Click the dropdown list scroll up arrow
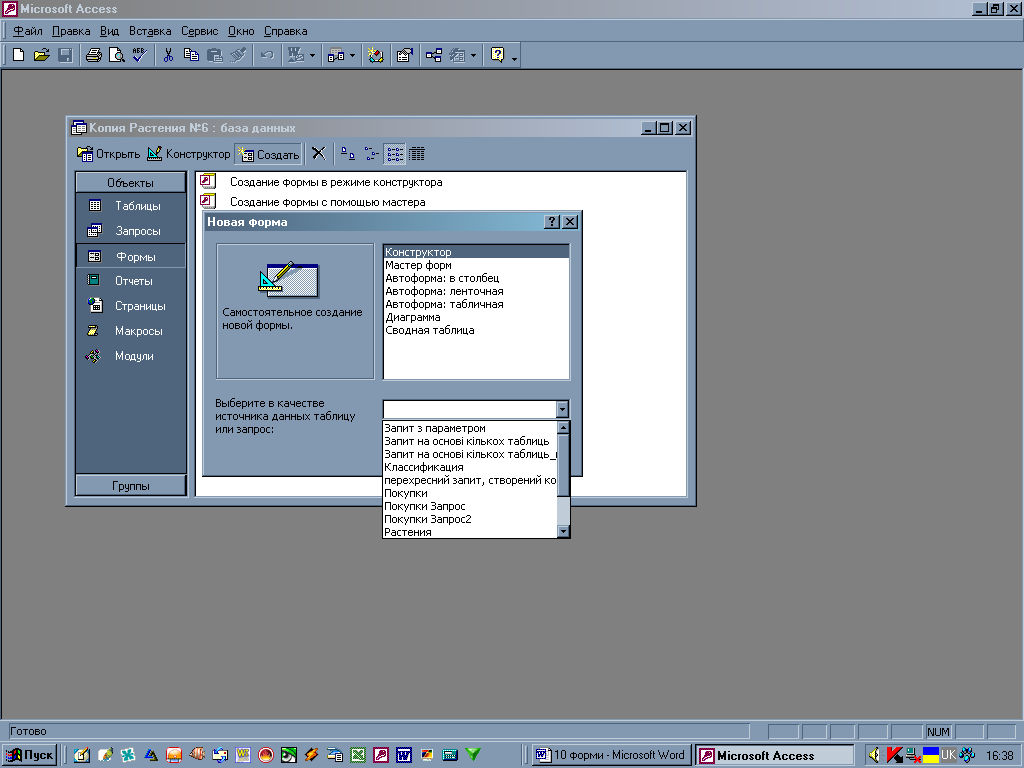The width and height of the screenshot is (1024, 768). tap(563, 428)
